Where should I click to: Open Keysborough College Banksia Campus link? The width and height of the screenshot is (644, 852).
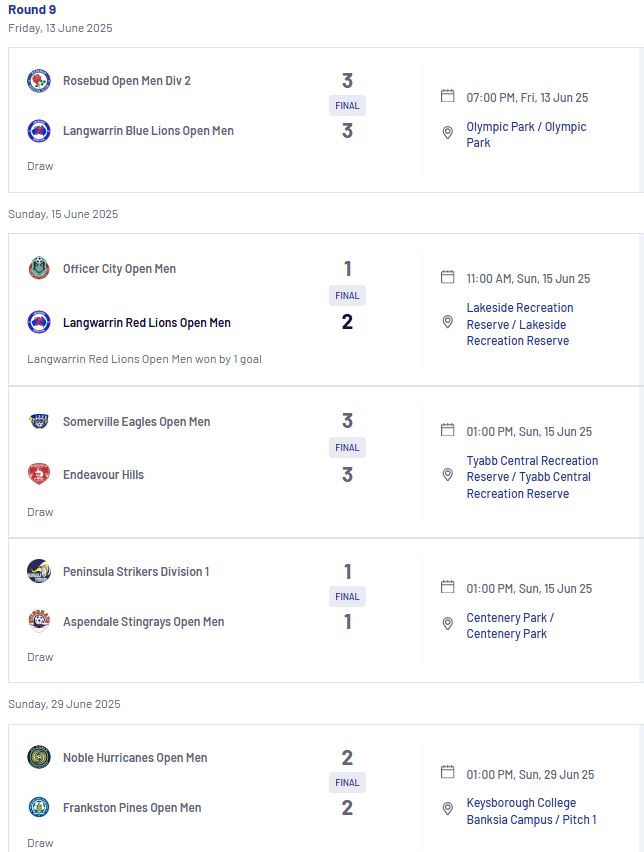tap(531, 811)
